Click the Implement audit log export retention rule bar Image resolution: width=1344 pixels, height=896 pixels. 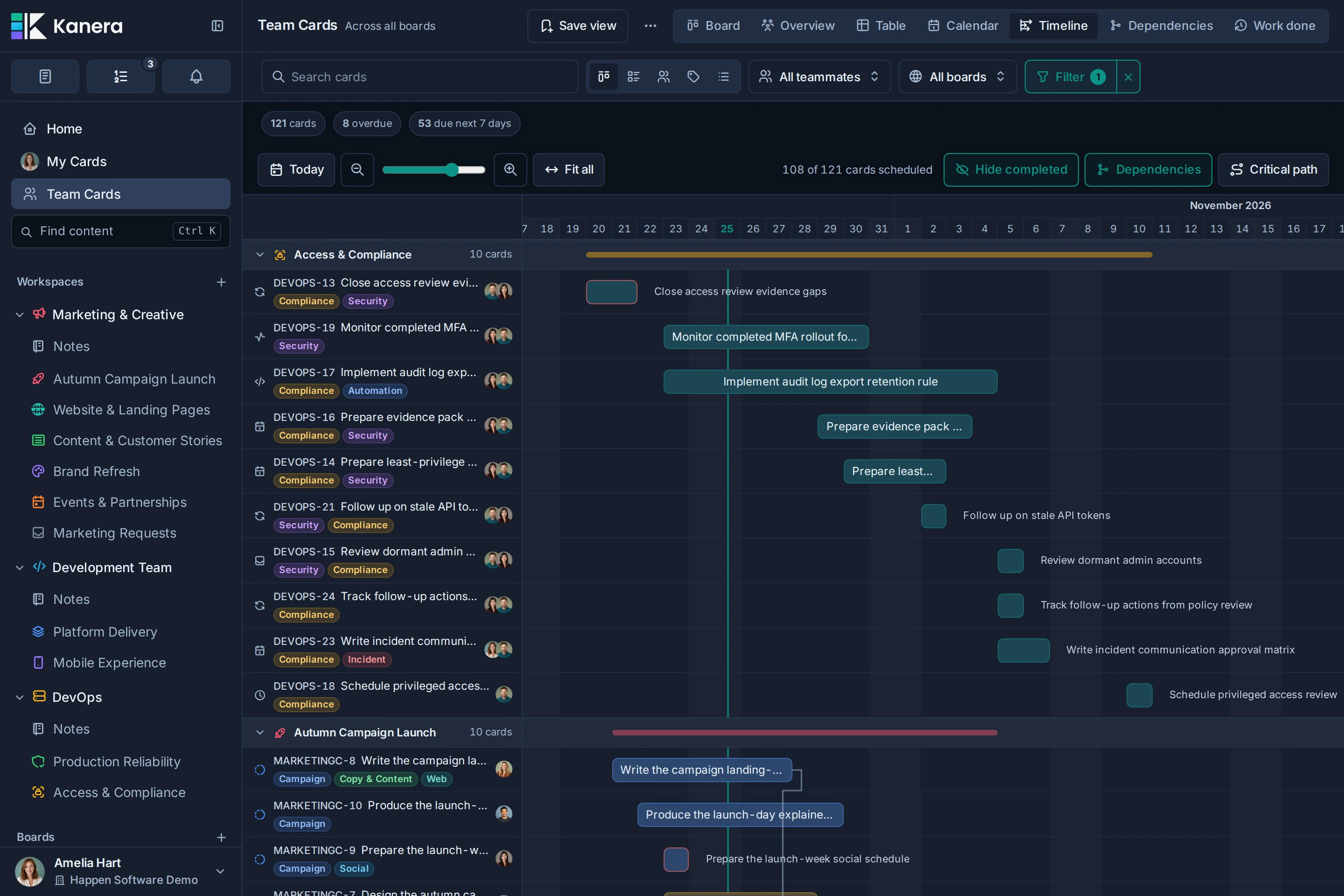coord(830,382)
